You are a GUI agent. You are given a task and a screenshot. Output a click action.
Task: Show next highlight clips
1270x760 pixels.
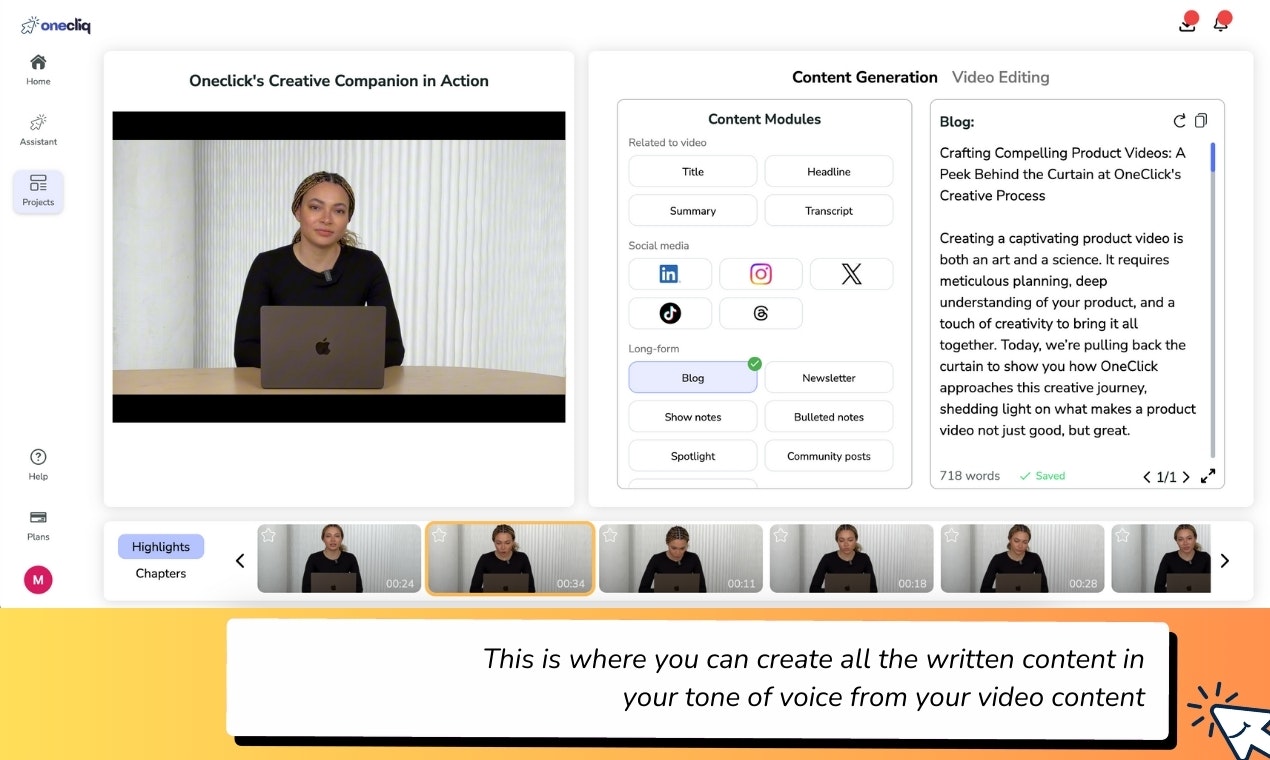point(1225,561)
